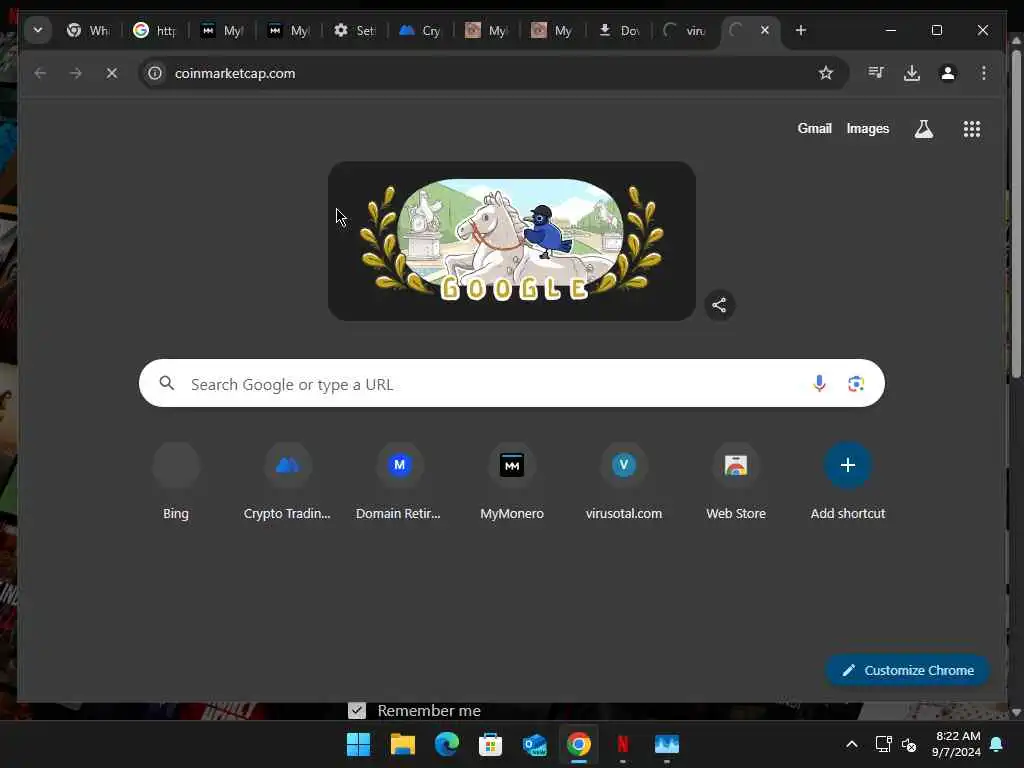Open Netflix from taskbar

(623, 744)
